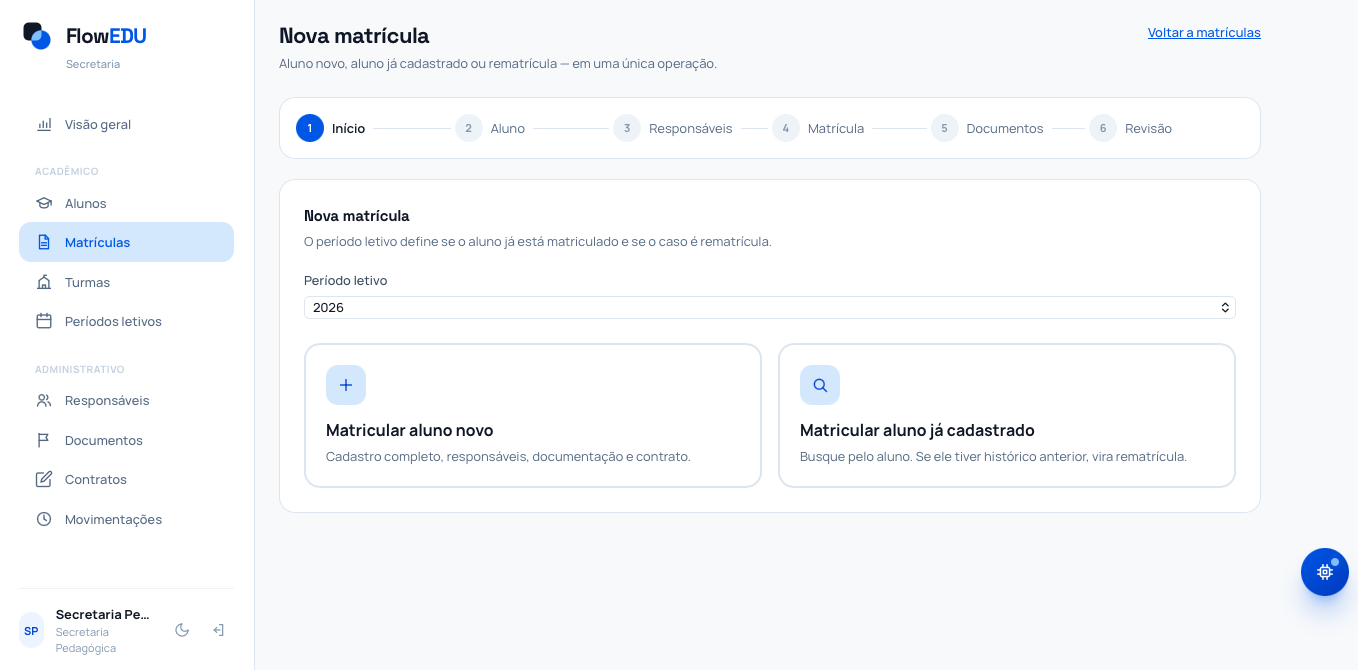The width and height of the screenshot is (1358, 670).
Task: Go to Alunos in the sidebar
Action: coord(126,203)
